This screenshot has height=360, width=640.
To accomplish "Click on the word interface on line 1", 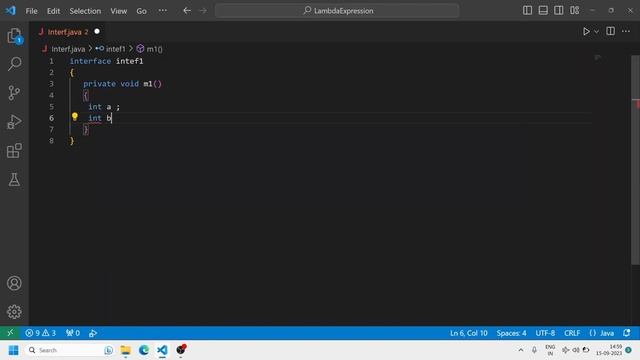I will pyautogui.click(x=90, y=61).
